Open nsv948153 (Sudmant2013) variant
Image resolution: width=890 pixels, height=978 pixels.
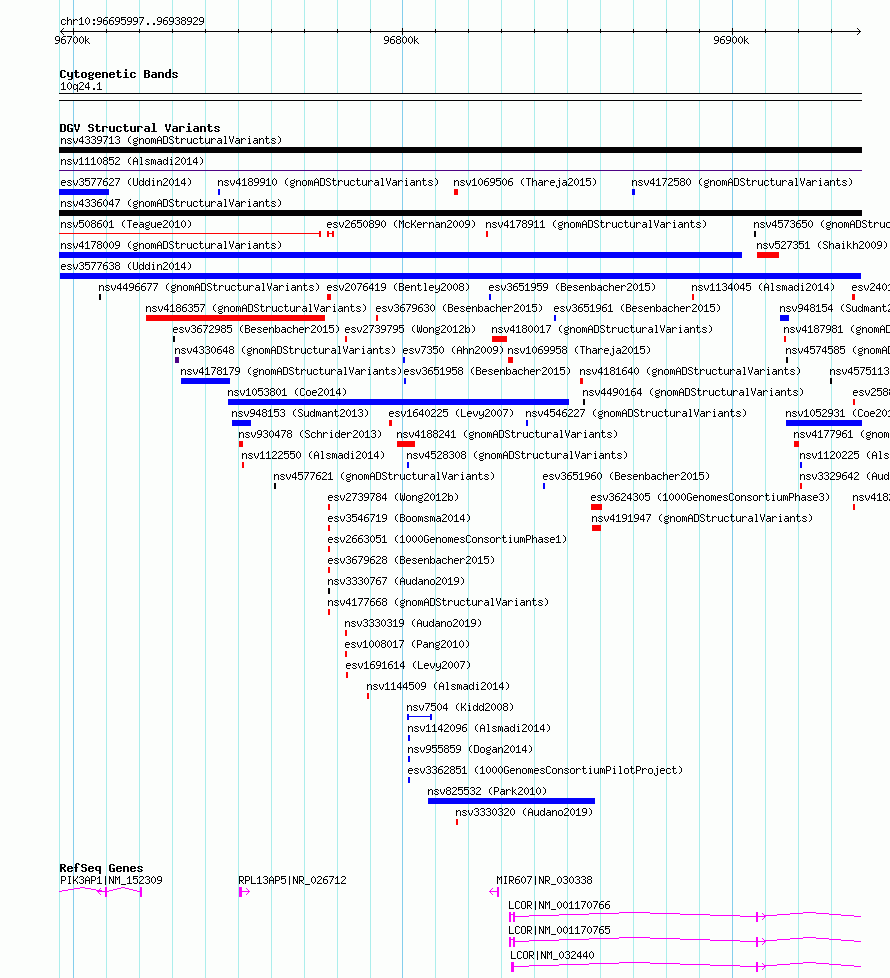(x=300, y=414)
